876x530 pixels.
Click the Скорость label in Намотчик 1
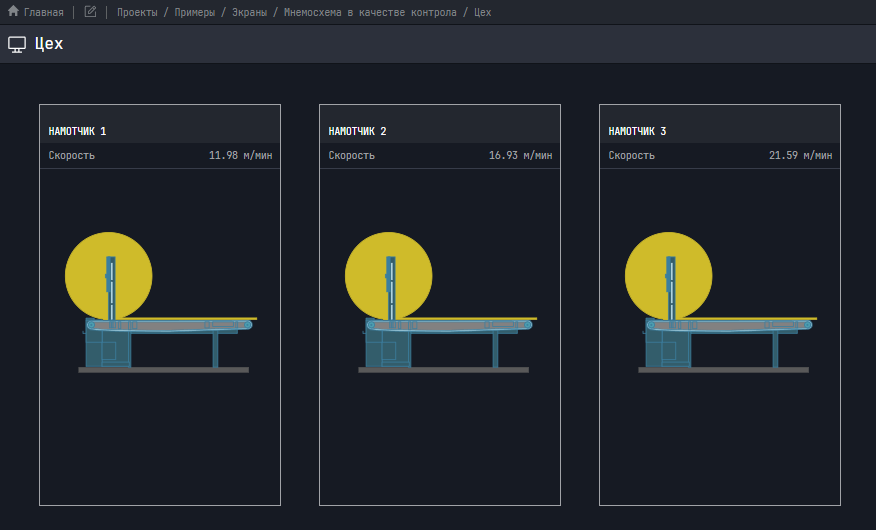pos(72,156)
